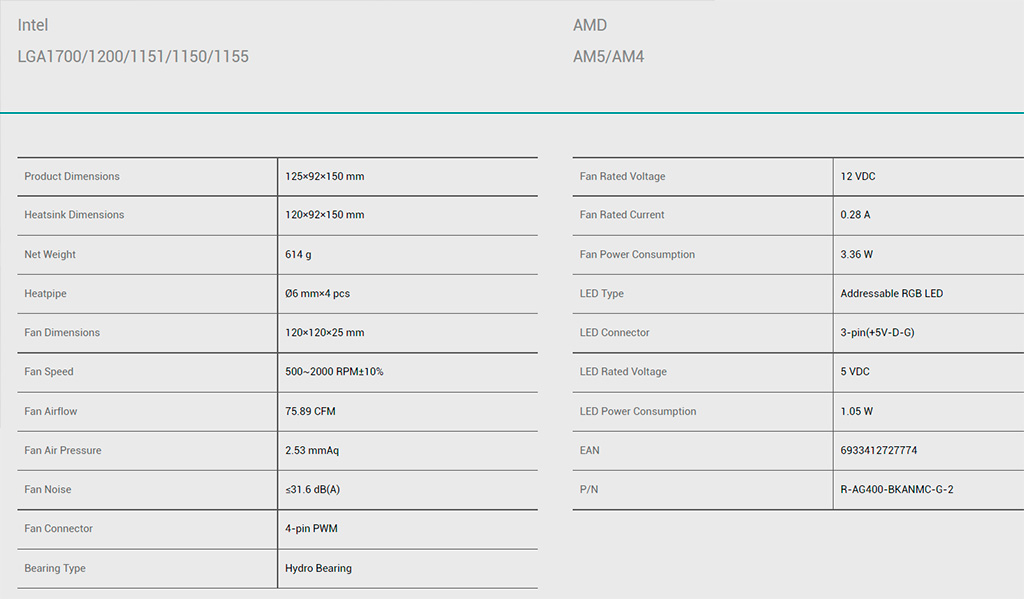Viewport: 1024px width, 599px height.
Task: Select the AM5/AM4 socket text
Action: point(609,57)
